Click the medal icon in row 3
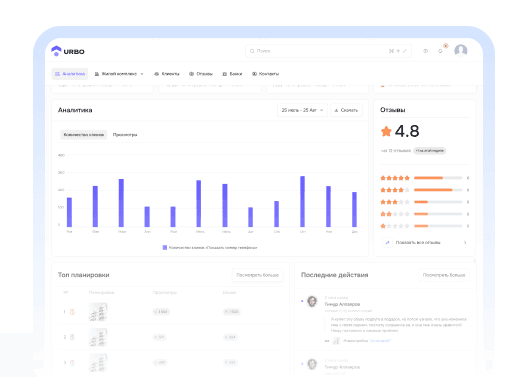The width and height of the screenshot is (529, 380). tap(72, 362)
